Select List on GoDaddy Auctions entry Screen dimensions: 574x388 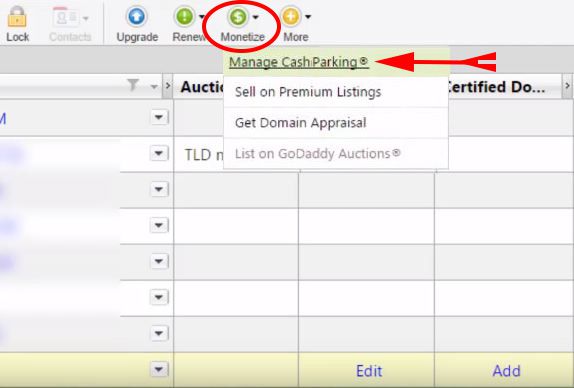point(318,153)
